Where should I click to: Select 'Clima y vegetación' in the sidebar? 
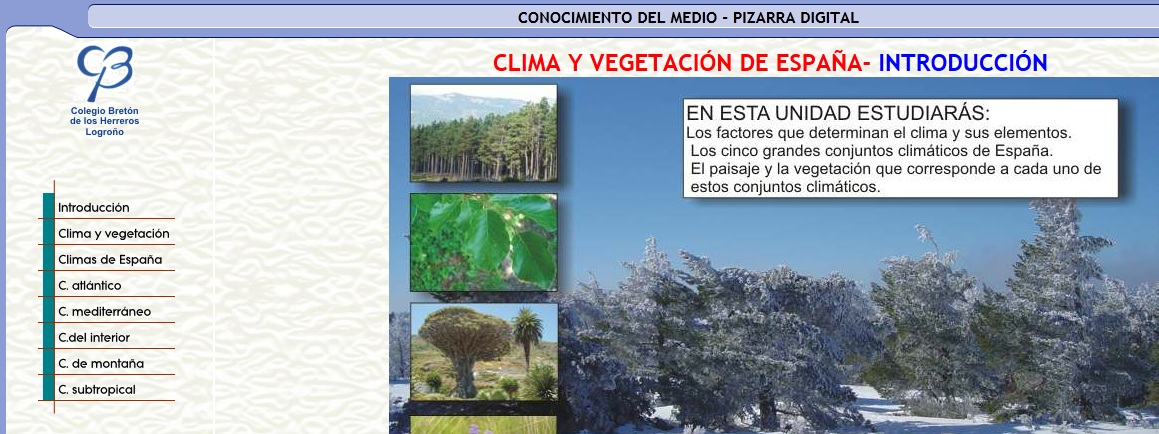click(x=113, y=234)
